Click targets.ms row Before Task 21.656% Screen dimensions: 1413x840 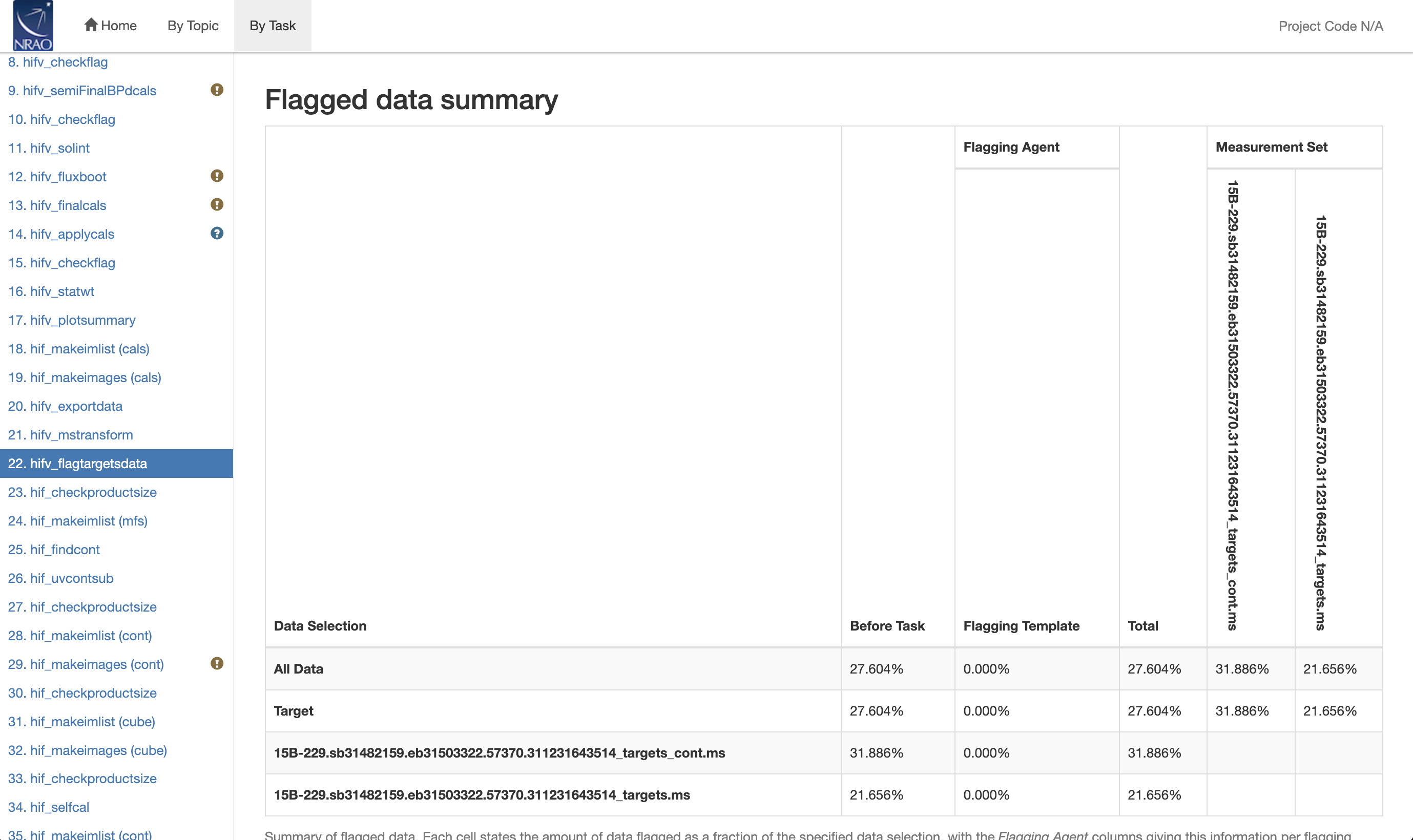876,795
